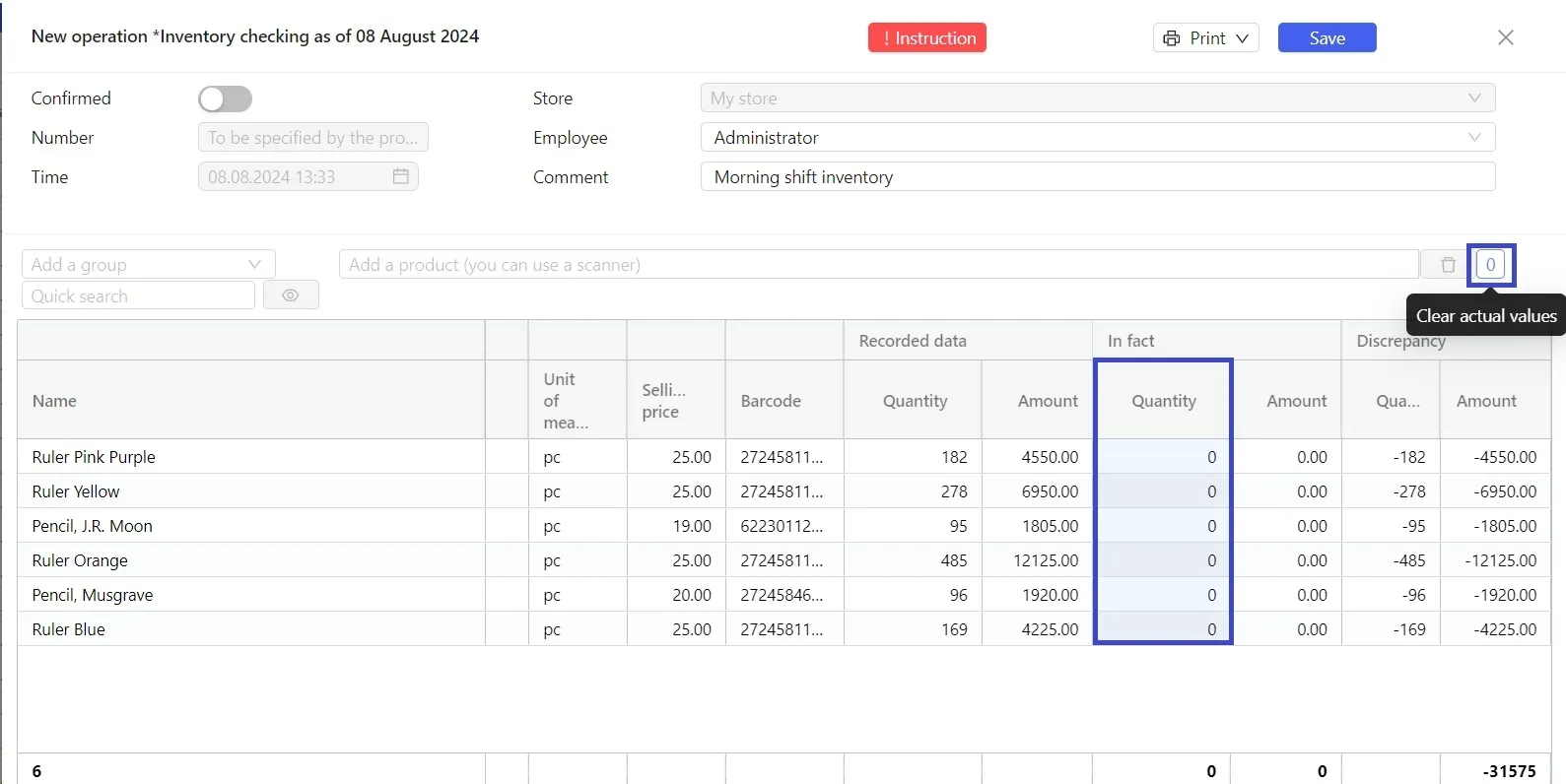Image resolution: width=1566 pixels, height=784 pixels.
Task: Click the Save button
Action: pyautogui.click(x=1327, y=38)
